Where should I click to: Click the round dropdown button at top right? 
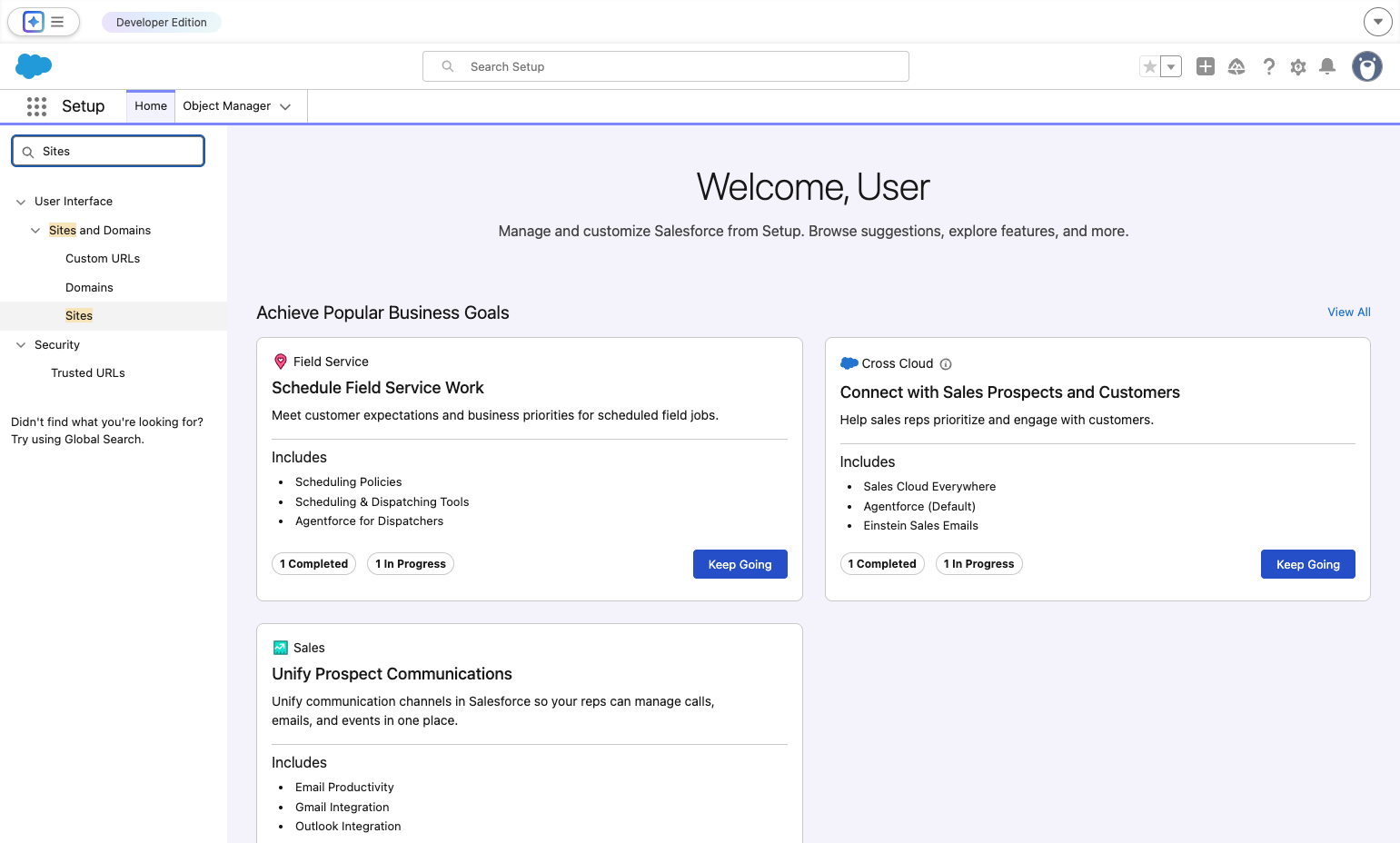1378,22
